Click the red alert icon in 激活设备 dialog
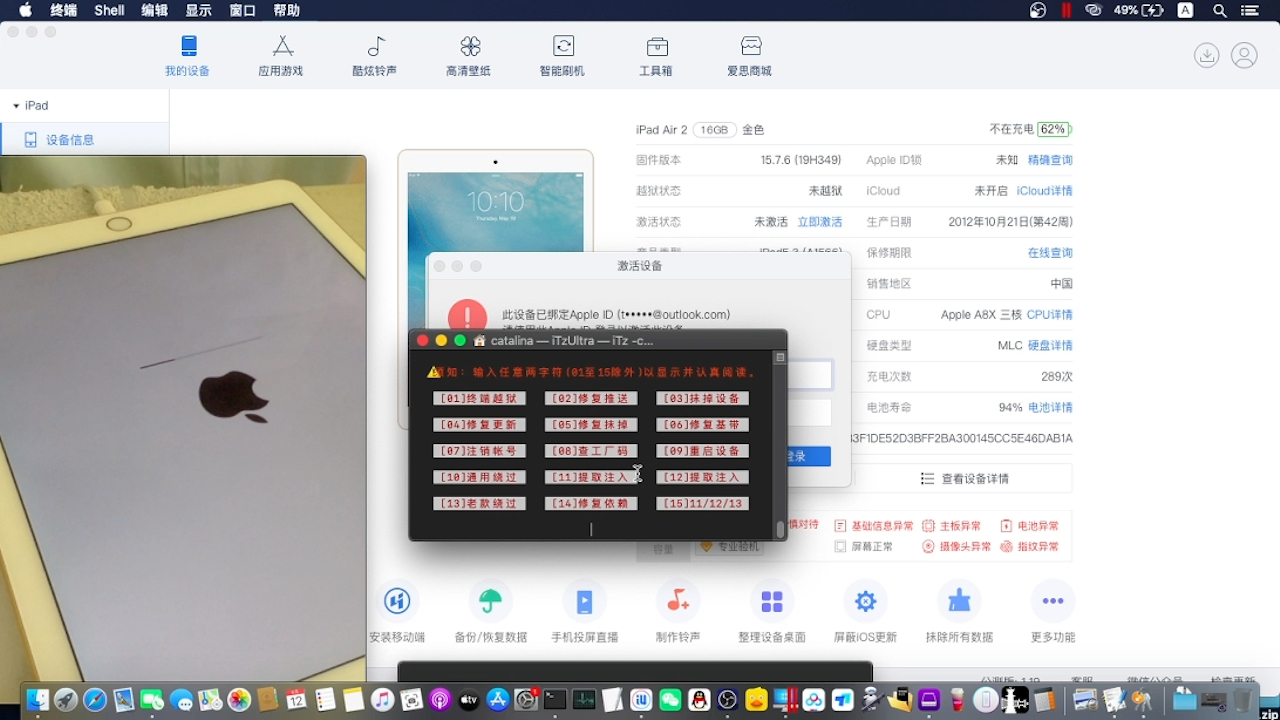 (468, 317)
